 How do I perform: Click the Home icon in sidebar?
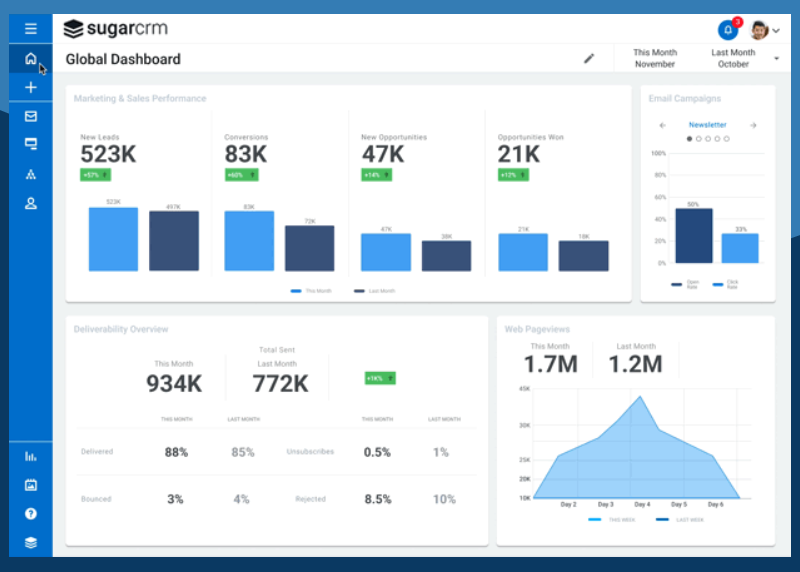31,59
